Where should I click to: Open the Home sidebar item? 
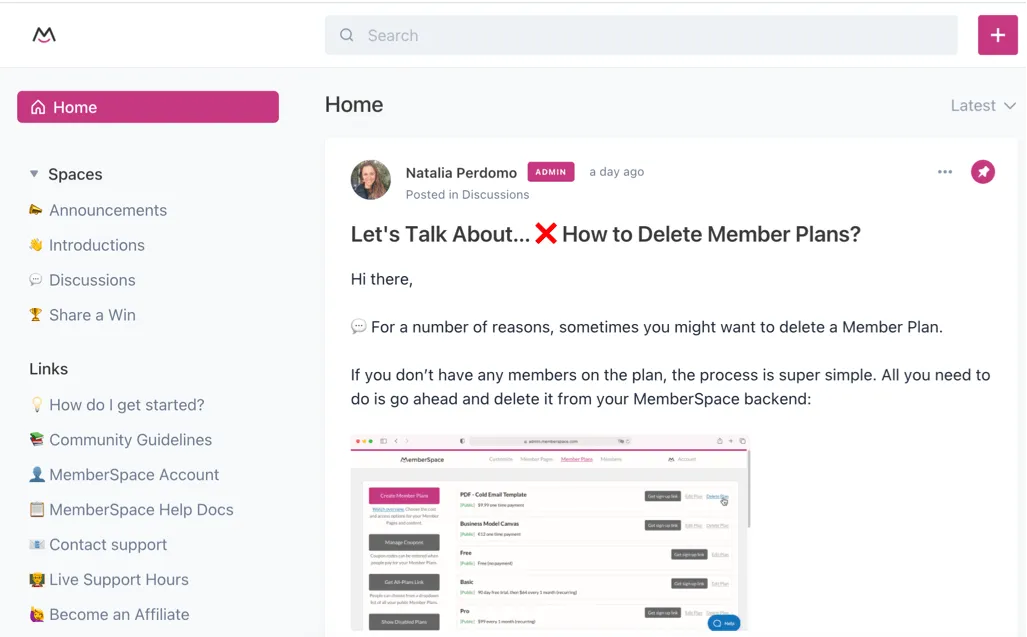click(x=148, y=107)
